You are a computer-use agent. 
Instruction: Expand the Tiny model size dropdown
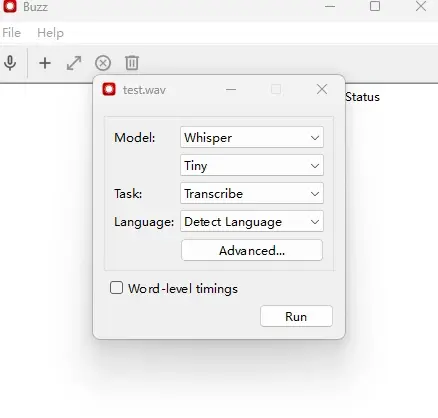(252, 165)
